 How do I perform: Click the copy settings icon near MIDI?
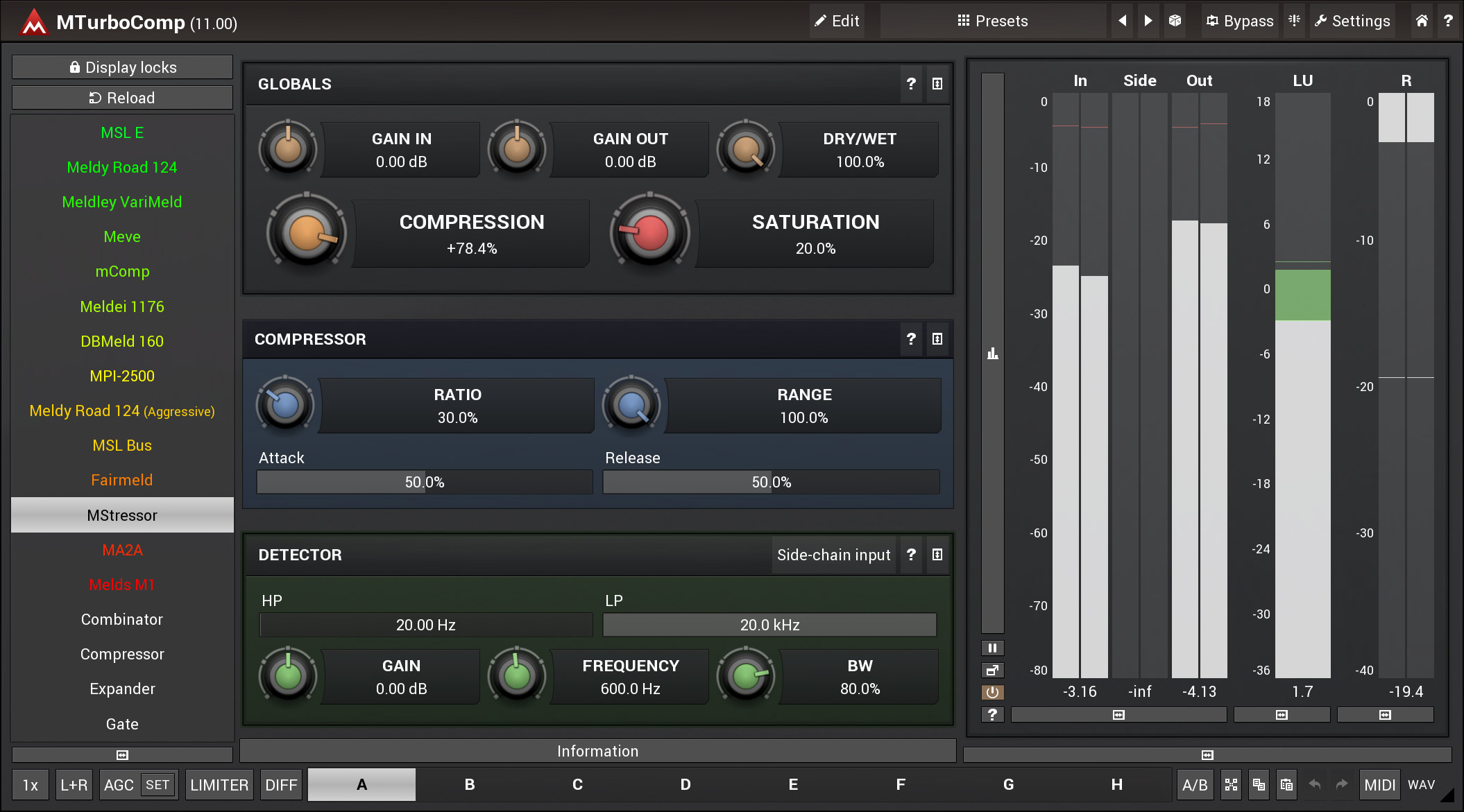1259,784
